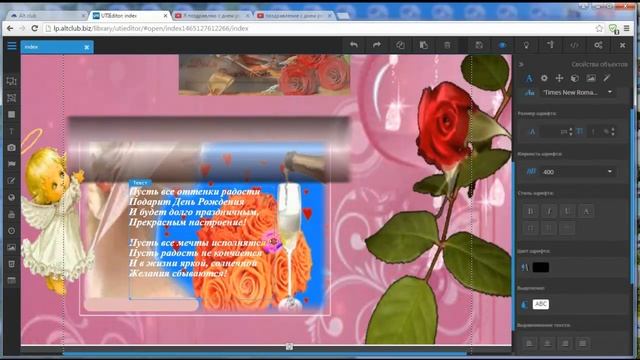Open hints using the light bulb icon
The image size is (640, 360).
[527, 45]
